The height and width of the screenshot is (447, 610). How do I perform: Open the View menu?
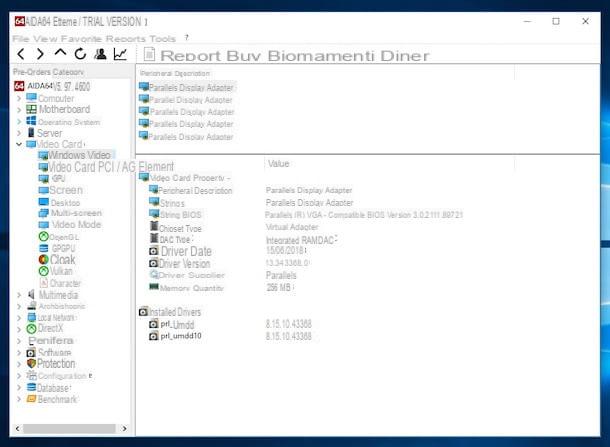pos(45,39)
